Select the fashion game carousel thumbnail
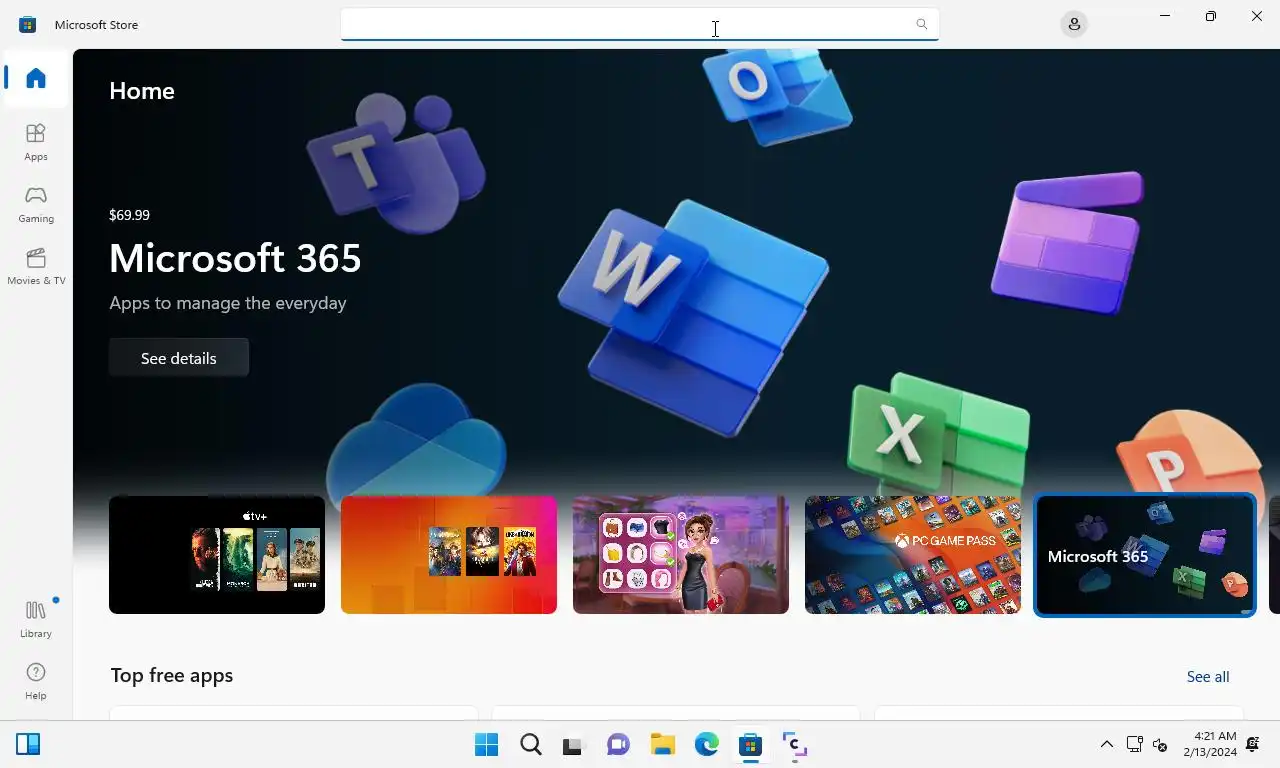The height and width of the screenshot is (768, 1280). tap(681, 555)
